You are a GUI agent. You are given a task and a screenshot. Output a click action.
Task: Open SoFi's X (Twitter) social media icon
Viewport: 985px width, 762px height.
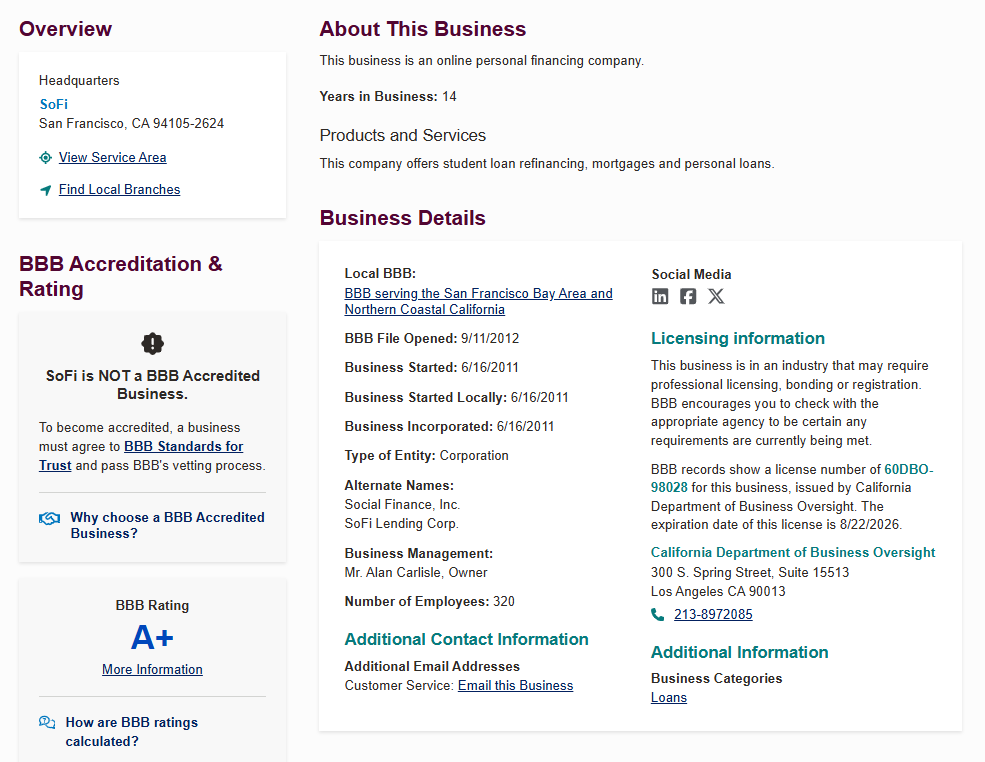click(716, 296)
